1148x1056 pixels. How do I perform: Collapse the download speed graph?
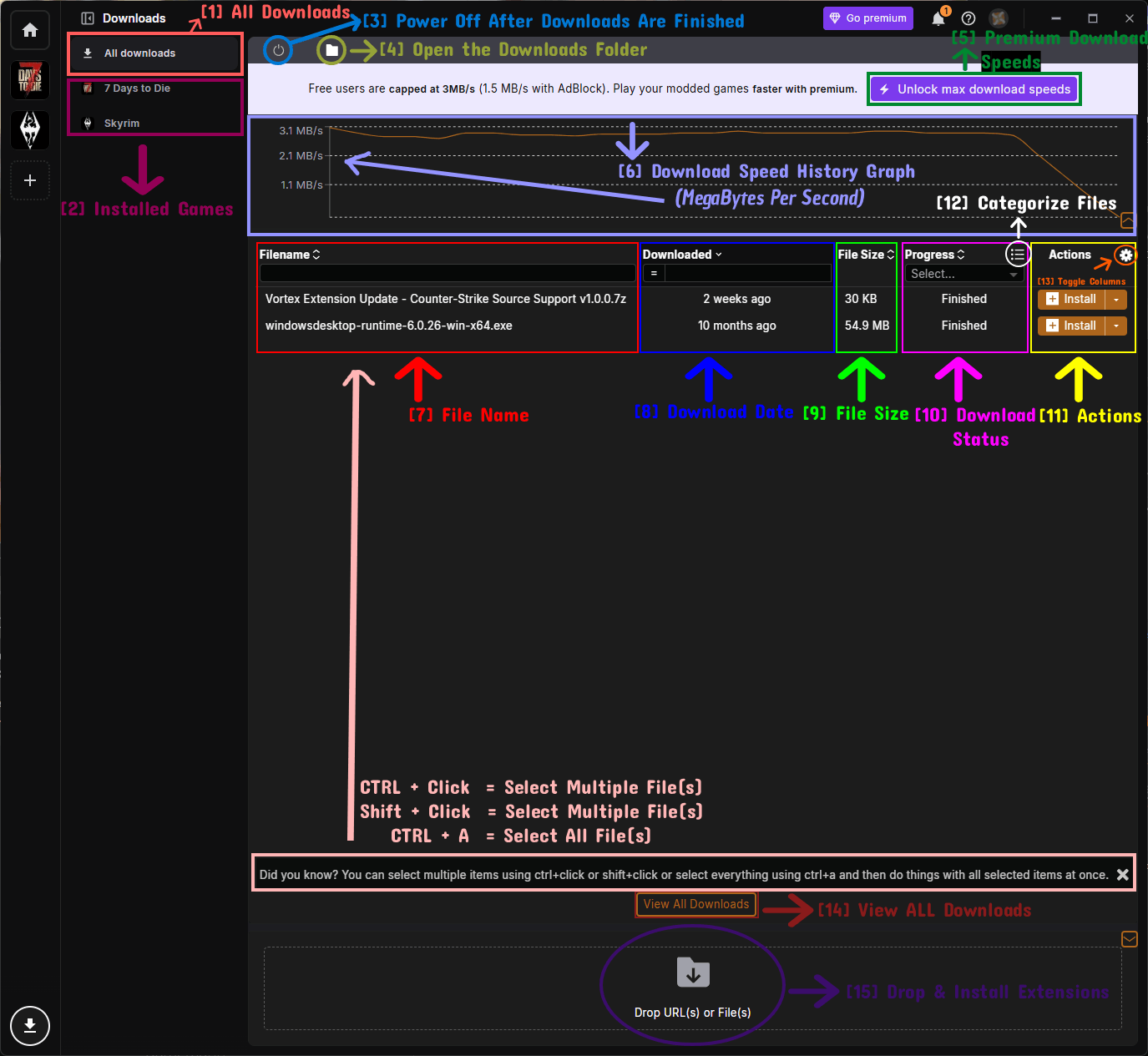(x=1127, y=220)
